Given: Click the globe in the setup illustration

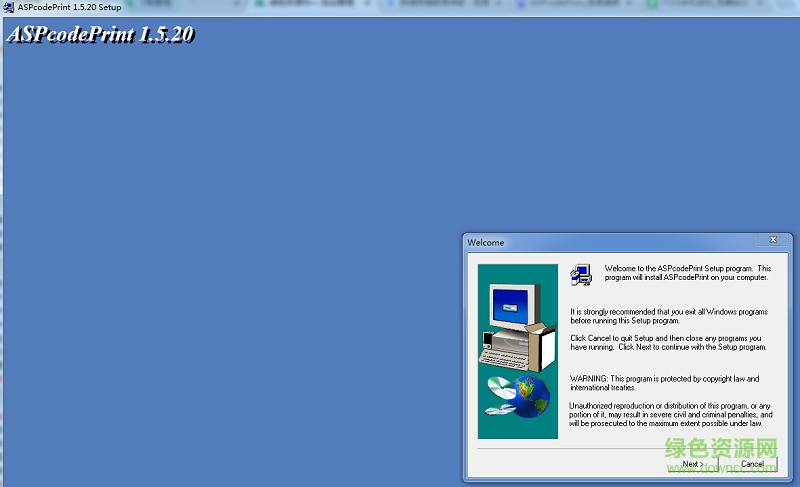Looking at the screenshot, I should tap(531, 396).
